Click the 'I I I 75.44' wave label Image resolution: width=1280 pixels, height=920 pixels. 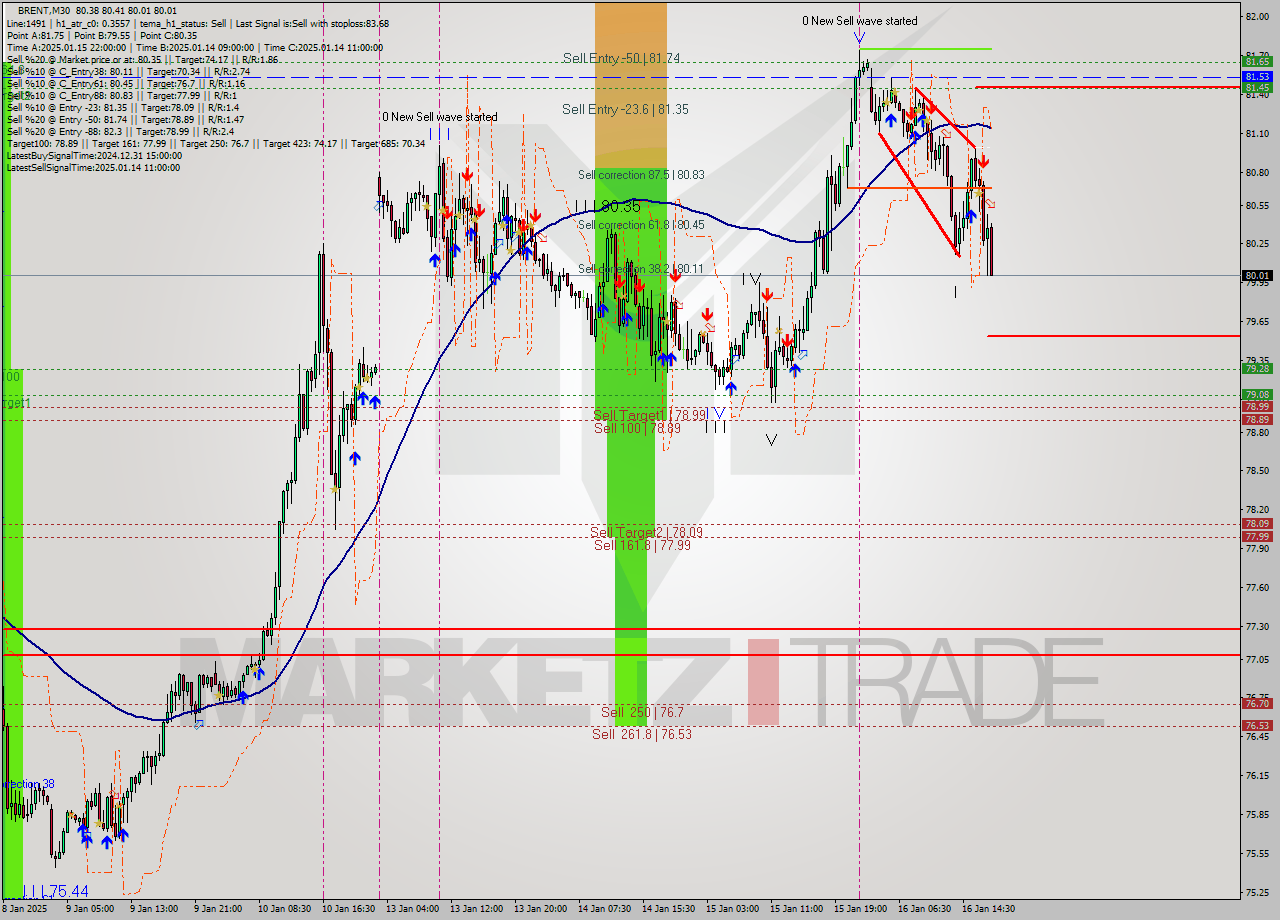(55, 891)
